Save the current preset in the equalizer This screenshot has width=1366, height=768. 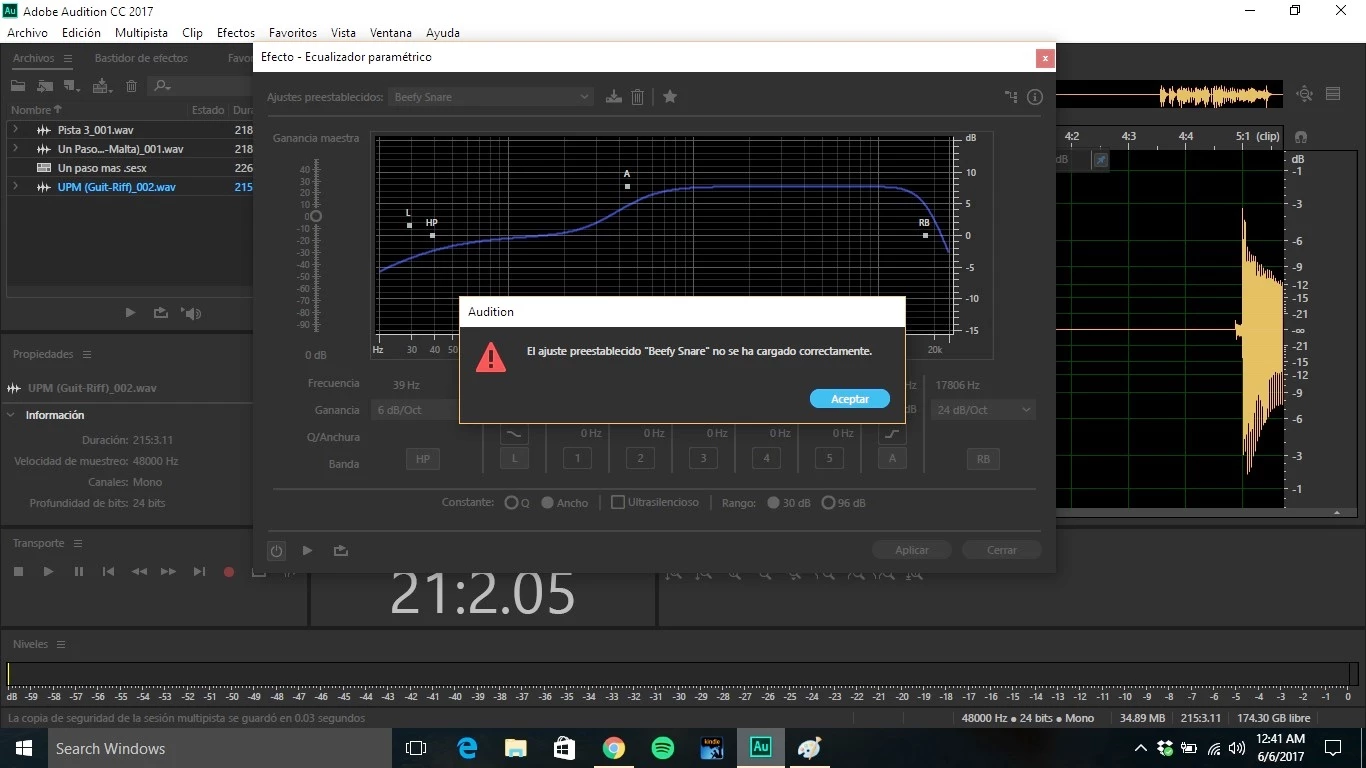(x=614, y=97)
